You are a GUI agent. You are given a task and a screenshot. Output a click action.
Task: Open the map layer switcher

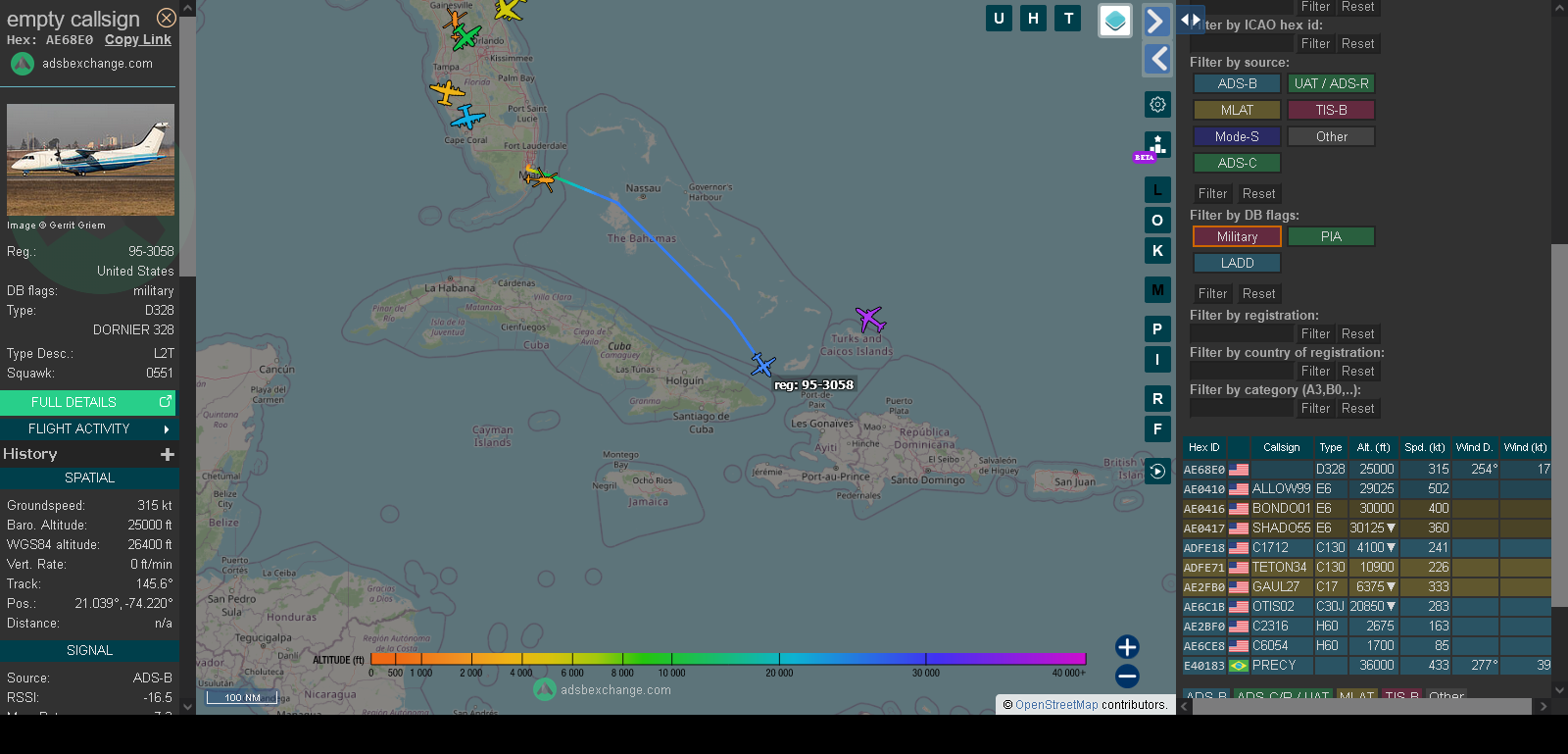(1115, 21)
